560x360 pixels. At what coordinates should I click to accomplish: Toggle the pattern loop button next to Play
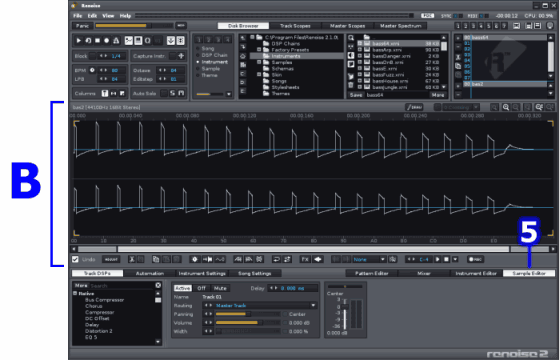[x=88, y=41]
